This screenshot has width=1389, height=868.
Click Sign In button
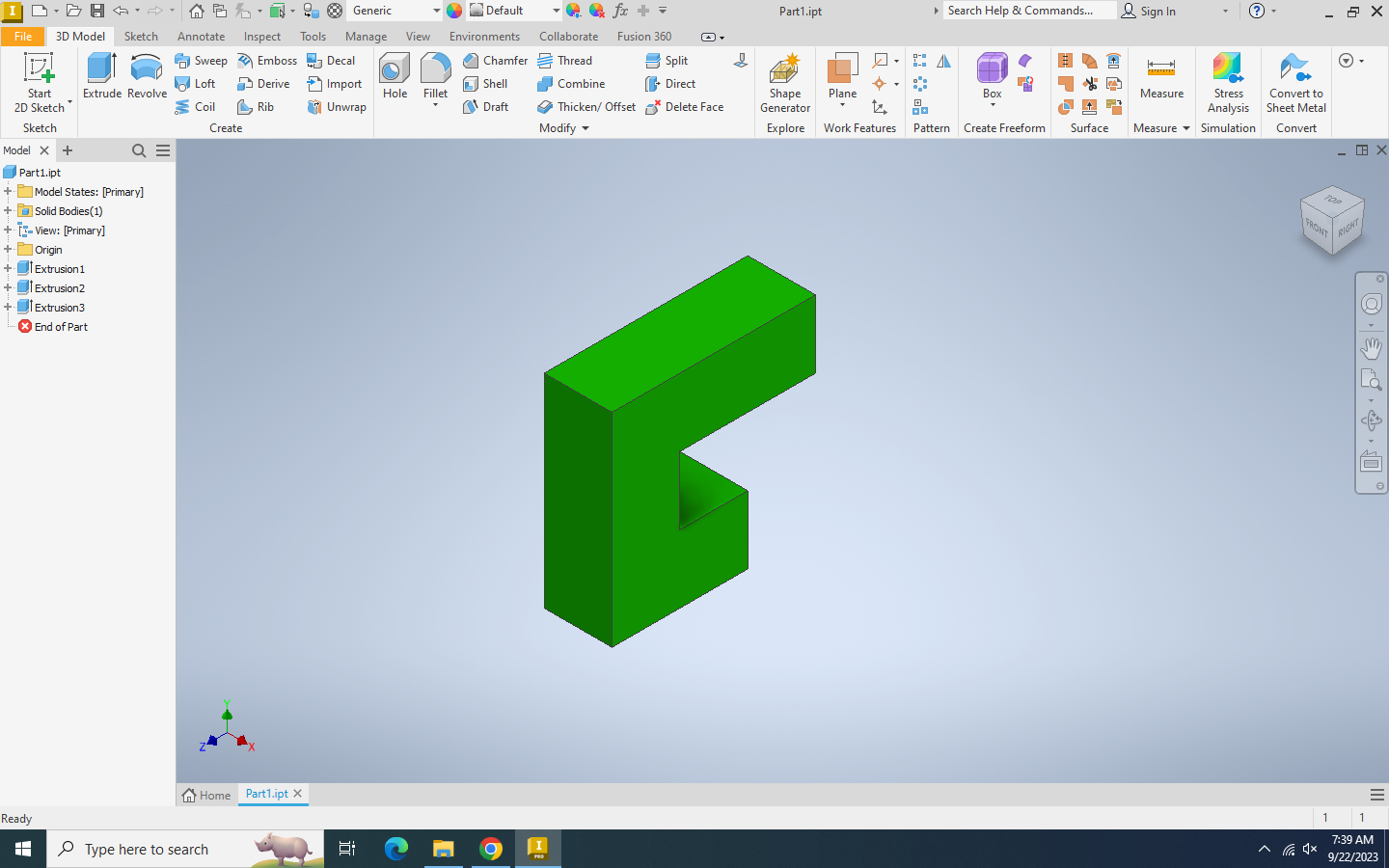coord(1149,11)
